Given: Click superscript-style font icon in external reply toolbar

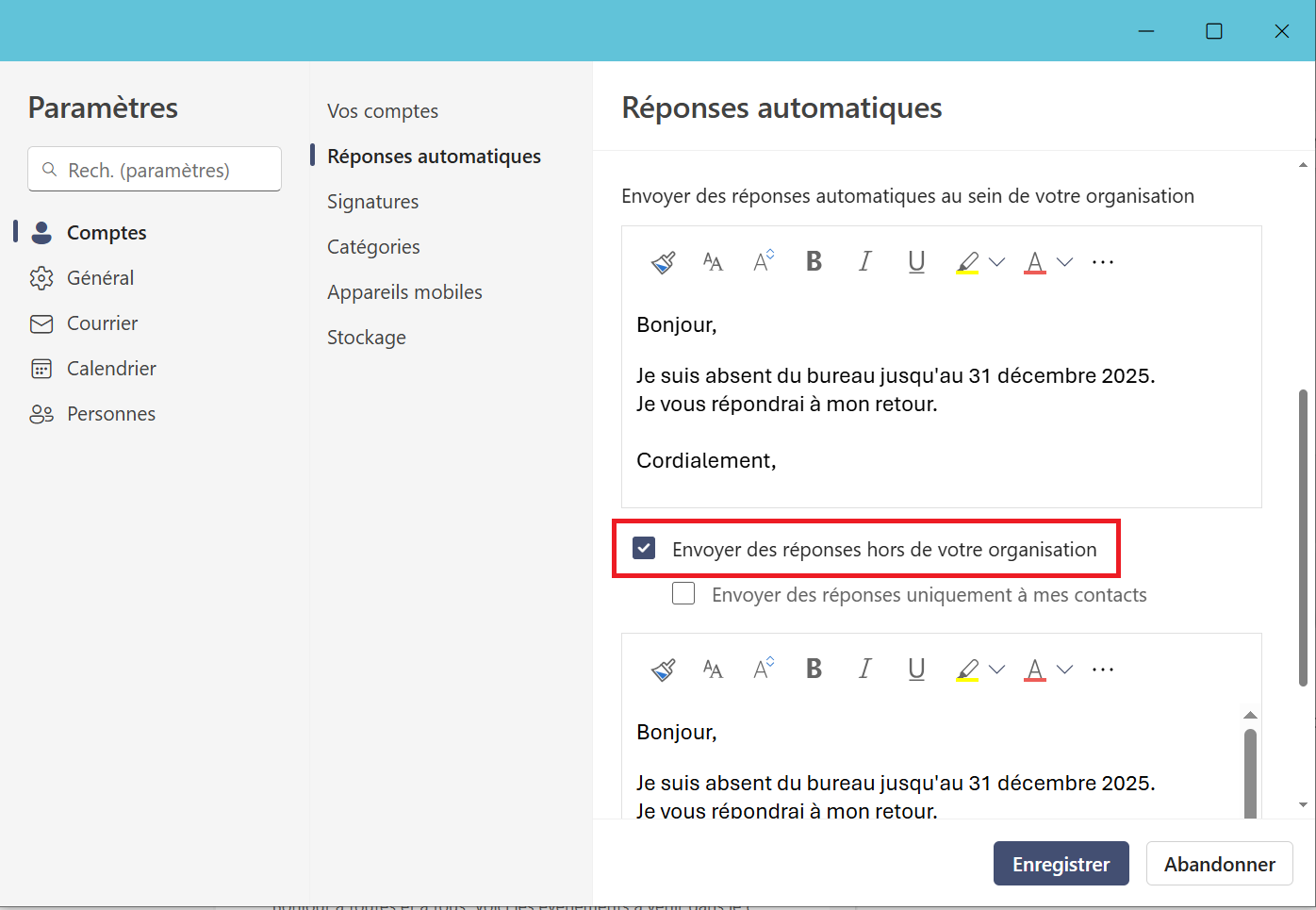Looking at the screenshot, I should click(x=764, y=669).
